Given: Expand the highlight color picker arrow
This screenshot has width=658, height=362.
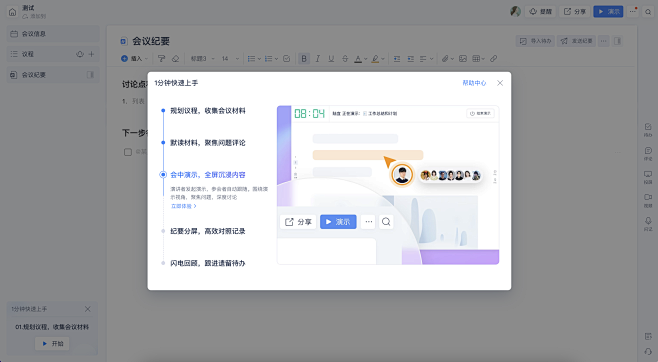Looking at the screenshot, I should (x=383, y=59).
